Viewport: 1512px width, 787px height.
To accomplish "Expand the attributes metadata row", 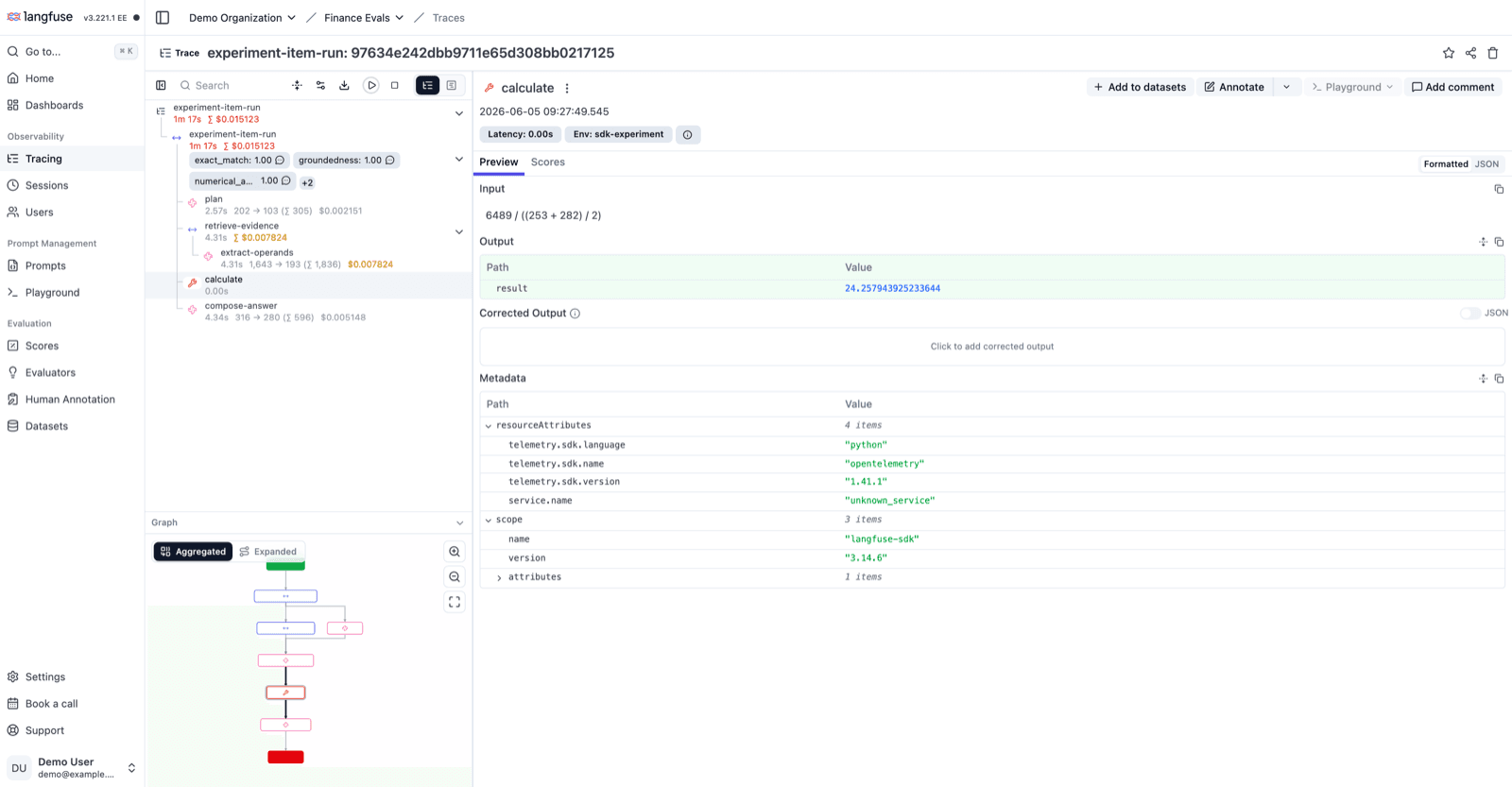I will click(500, 577).
